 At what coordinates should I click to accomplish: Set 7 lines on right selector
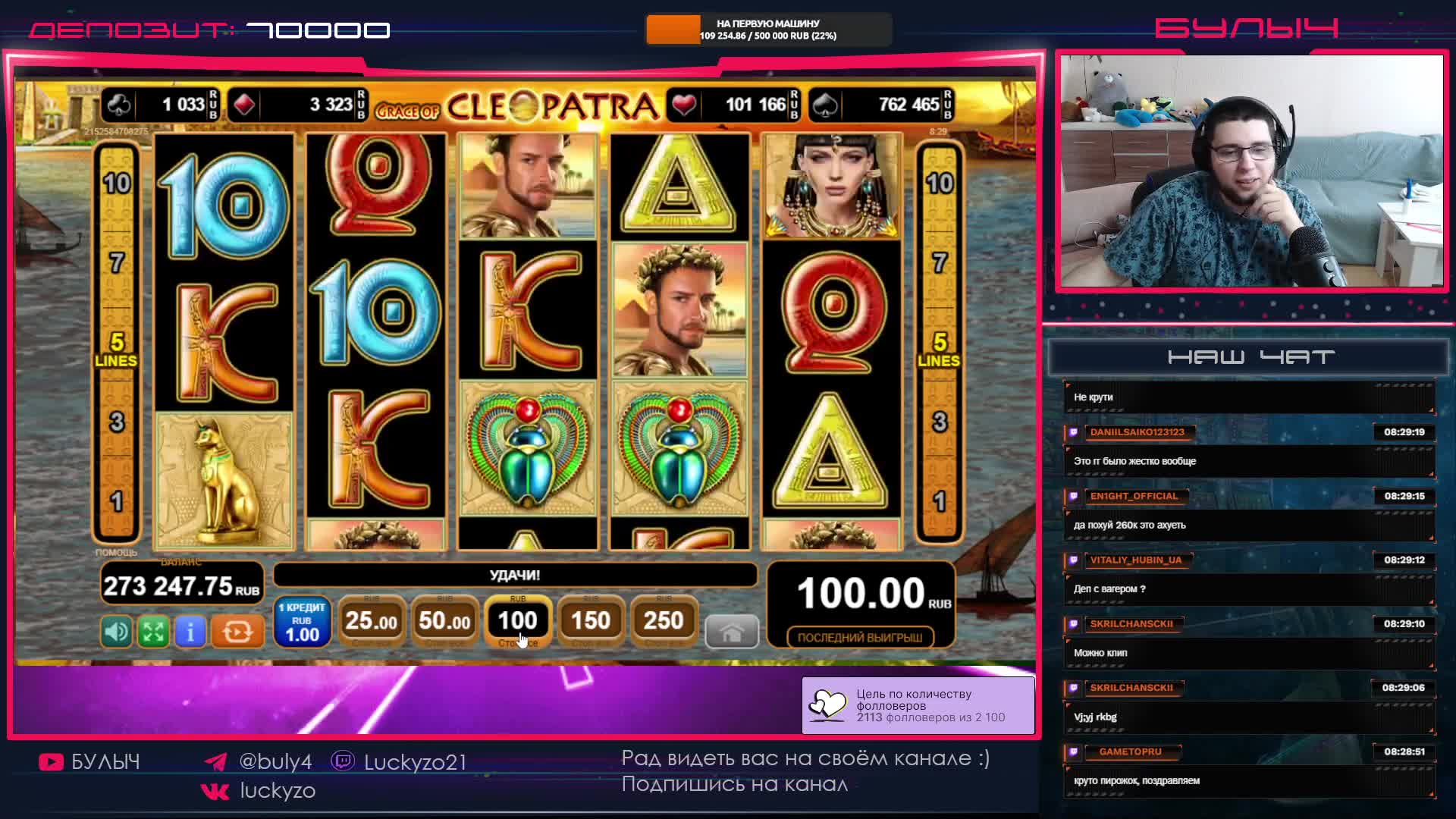[940, 263]
